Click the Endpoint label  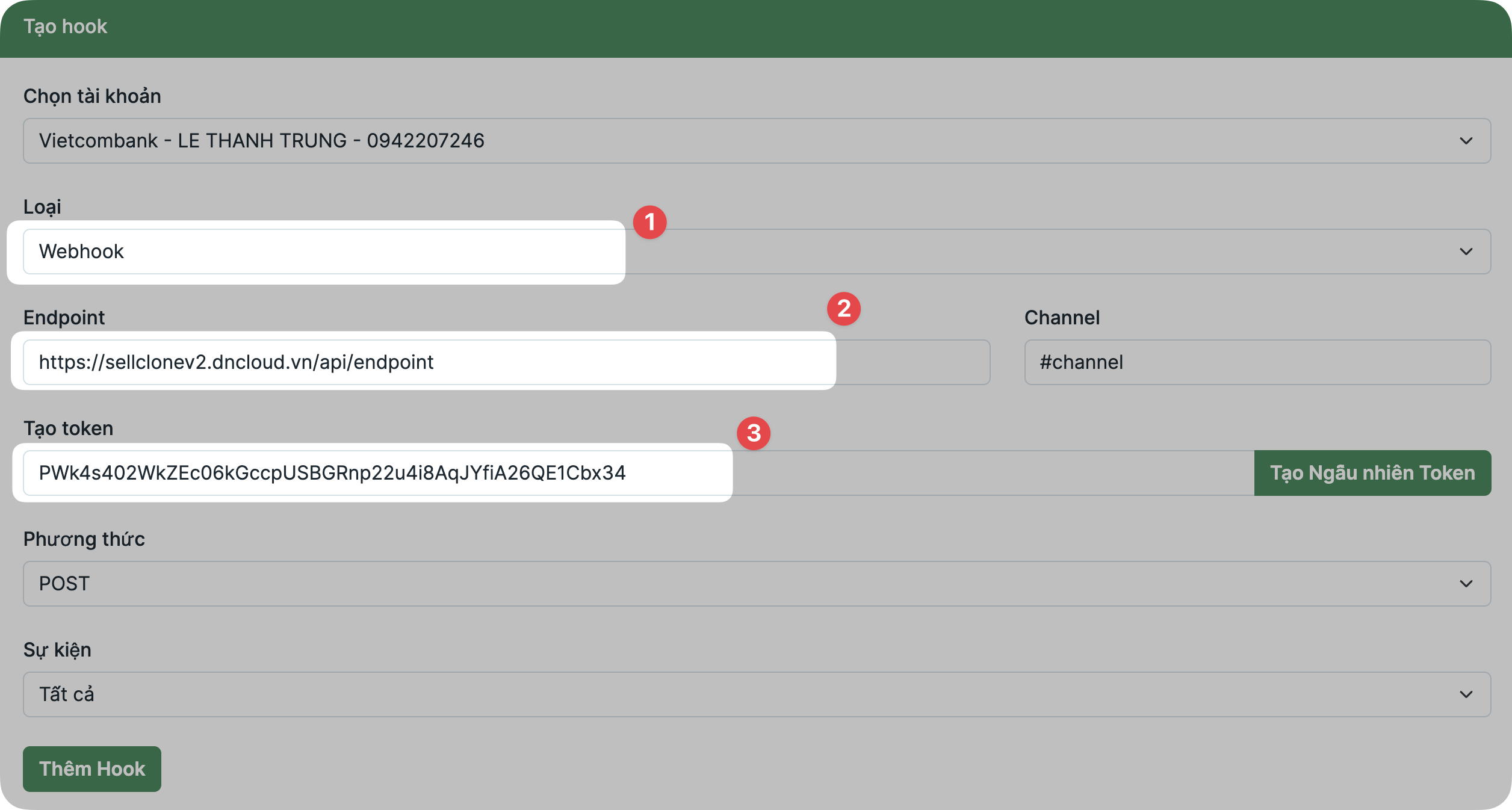tap(64, 318)
